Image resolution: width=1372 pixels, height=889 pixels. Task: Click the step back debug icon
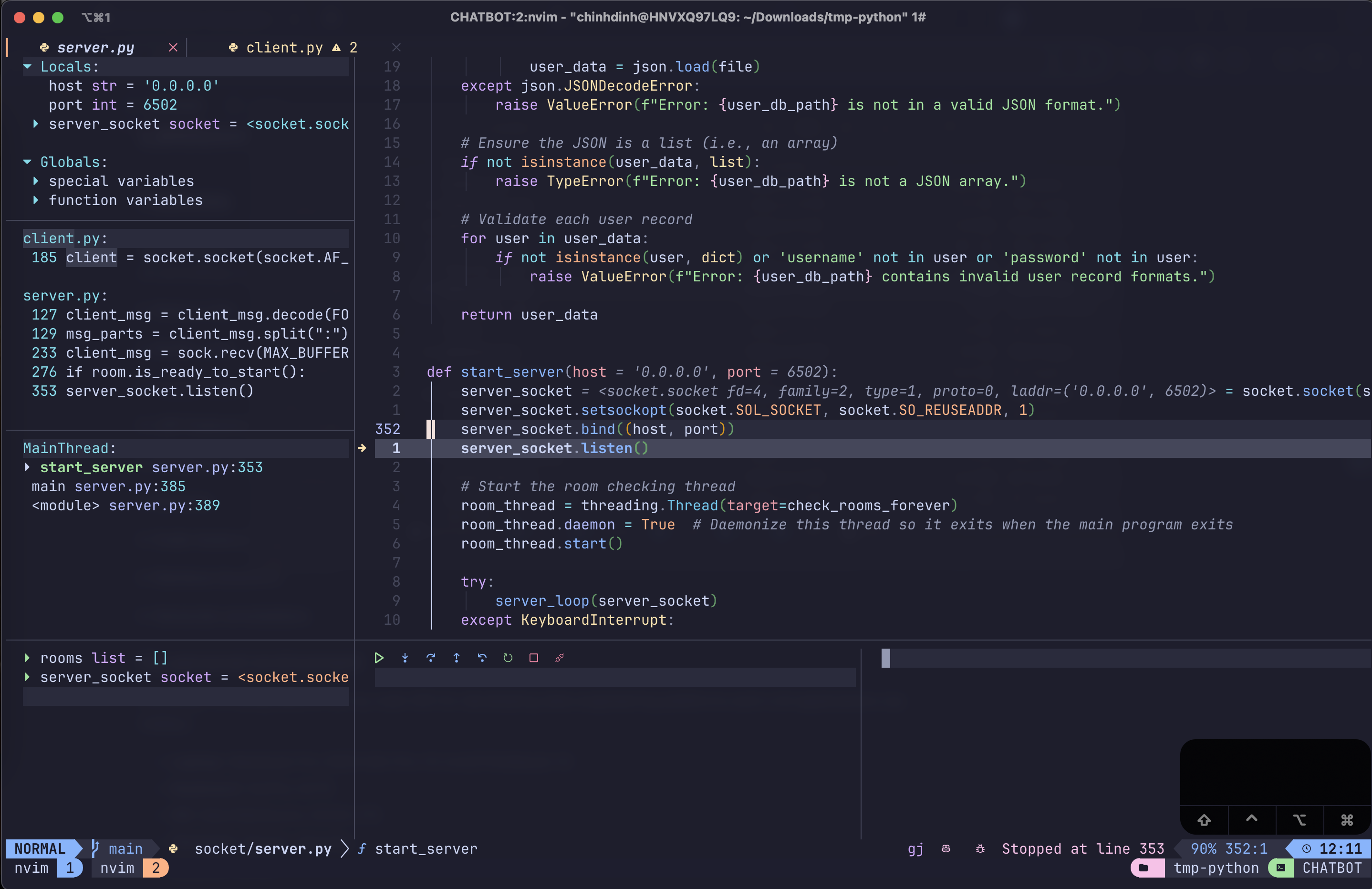tap(482, 657)
